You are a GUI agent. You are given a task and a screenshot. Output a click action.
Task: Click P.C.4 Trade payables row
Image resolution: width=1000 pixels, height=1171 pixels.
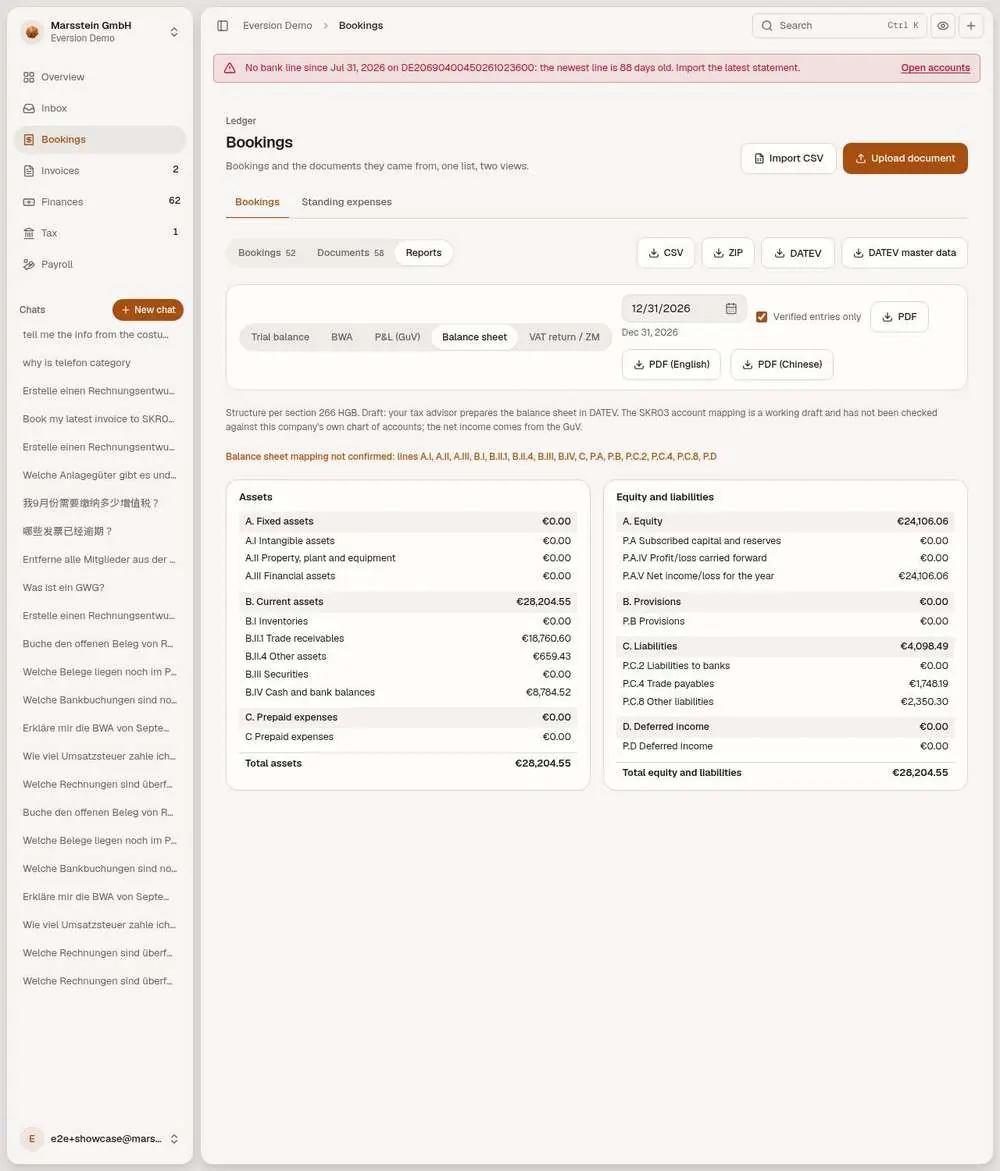tap(785, 683)
